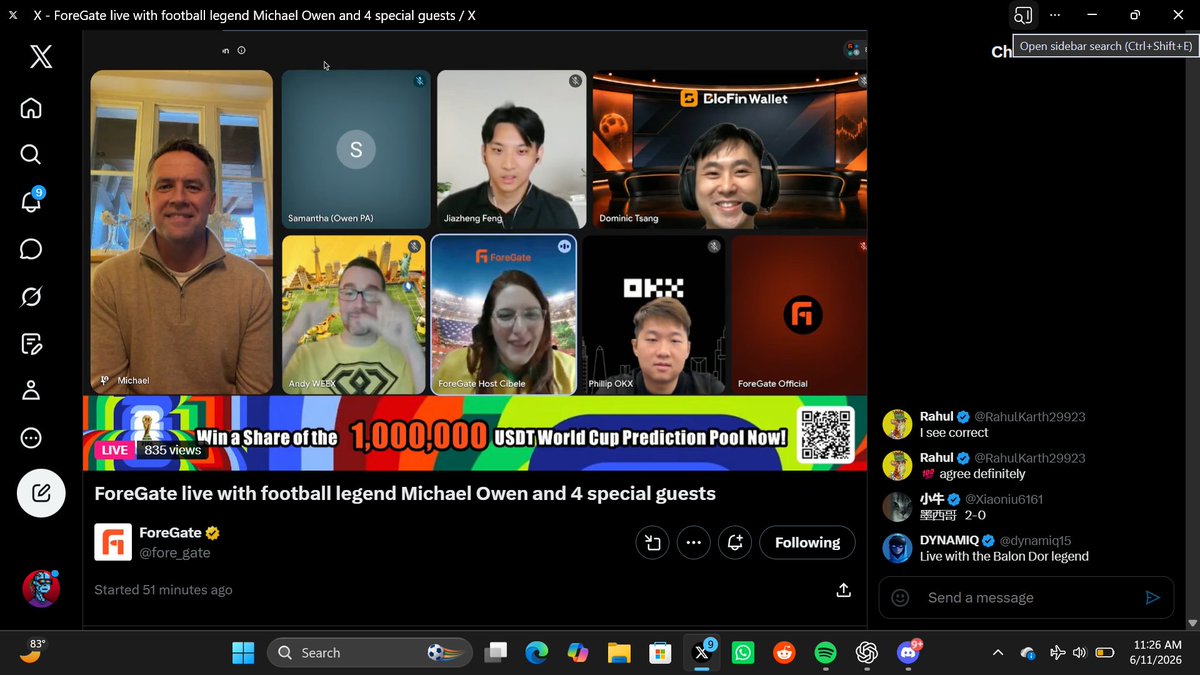Open the DYNAMIQ username in chat
Image resolution: width=1200 pixels, height=675 pixels.
949,540
